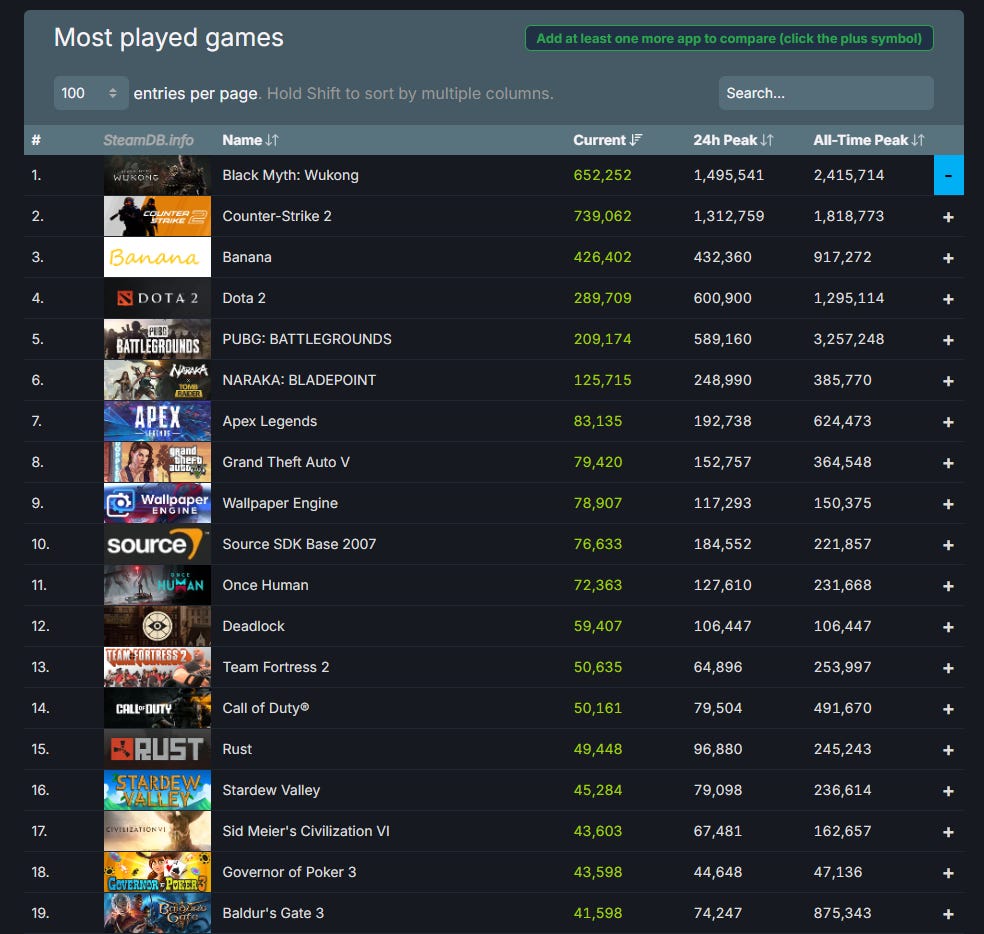Open Dota 2 logo thumbnail

pos(157,298)
